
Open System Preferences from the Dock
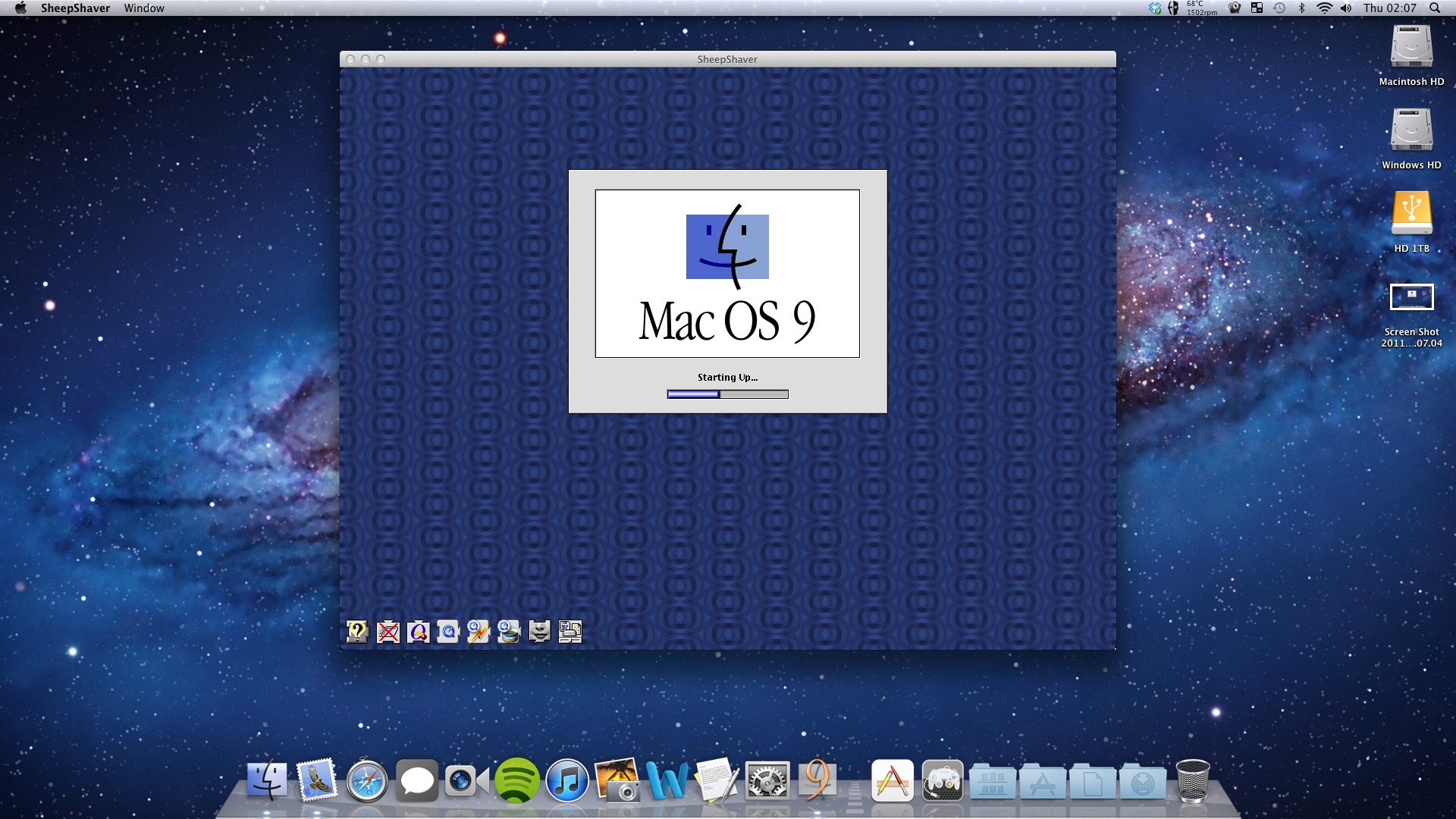point(767,781)
